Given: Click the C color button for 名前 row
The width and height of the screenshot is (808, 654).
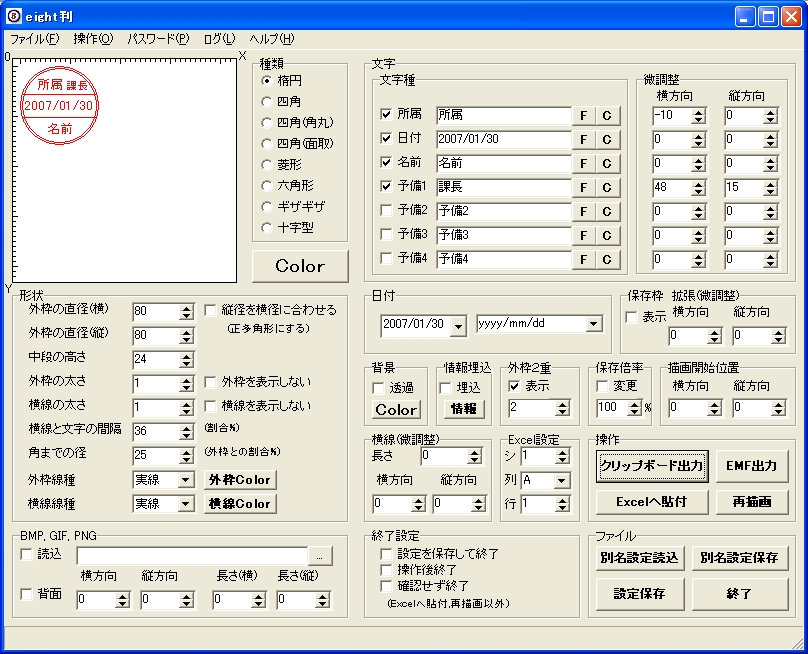Looking at the screenshot, I should click(x=607, y=164).
